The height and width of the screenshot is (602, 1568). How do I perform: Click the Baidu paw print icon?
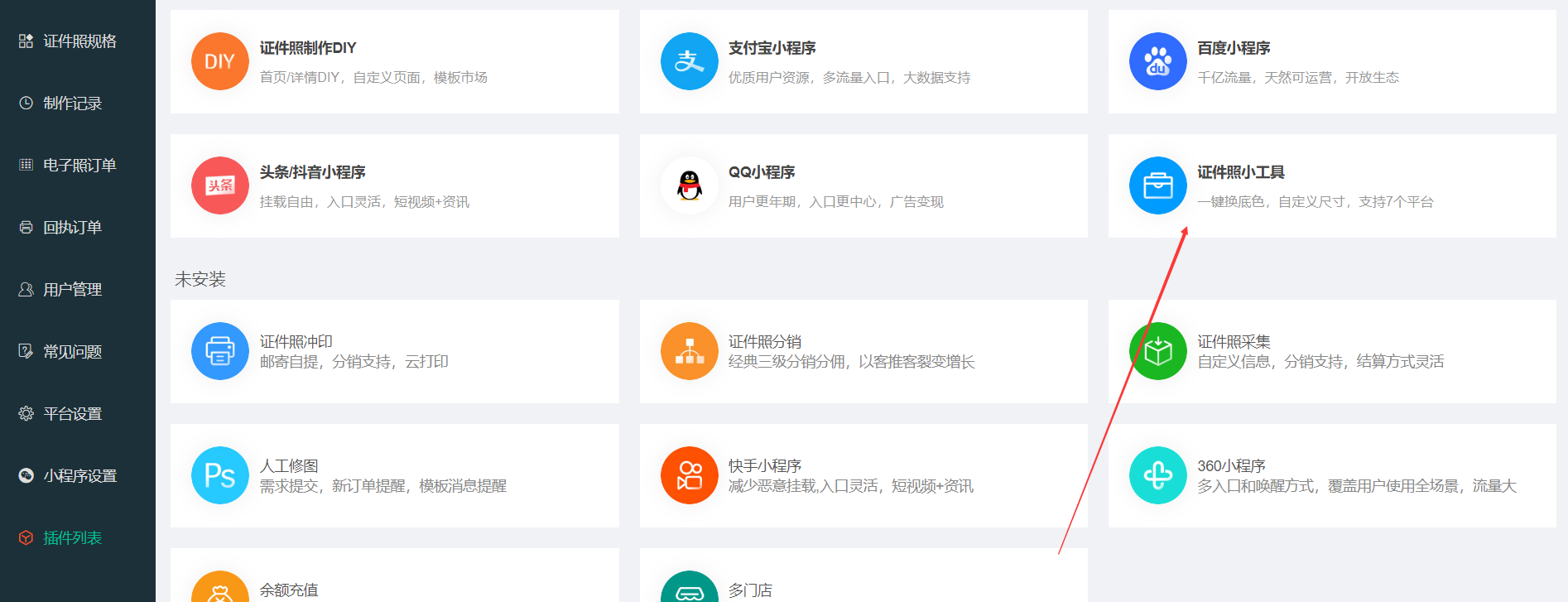tap(1158, 61)
